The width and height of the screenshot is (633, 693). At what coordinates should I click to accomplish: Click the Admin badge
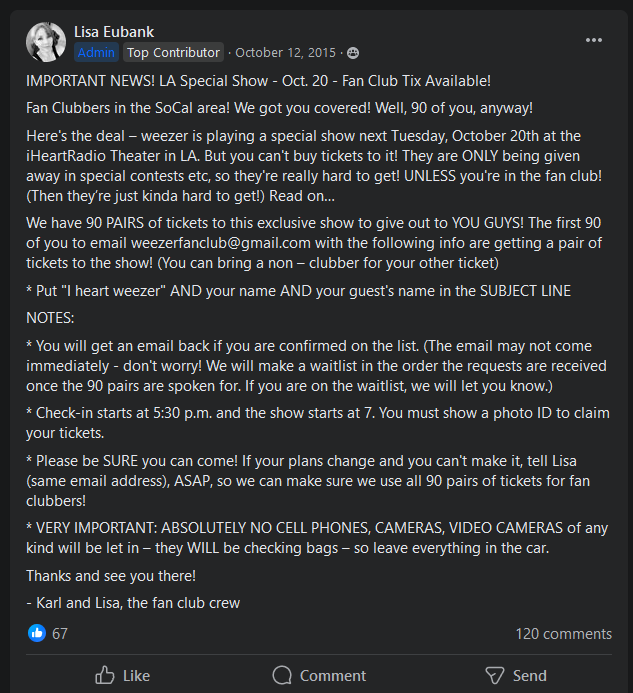tap(96, 52)
